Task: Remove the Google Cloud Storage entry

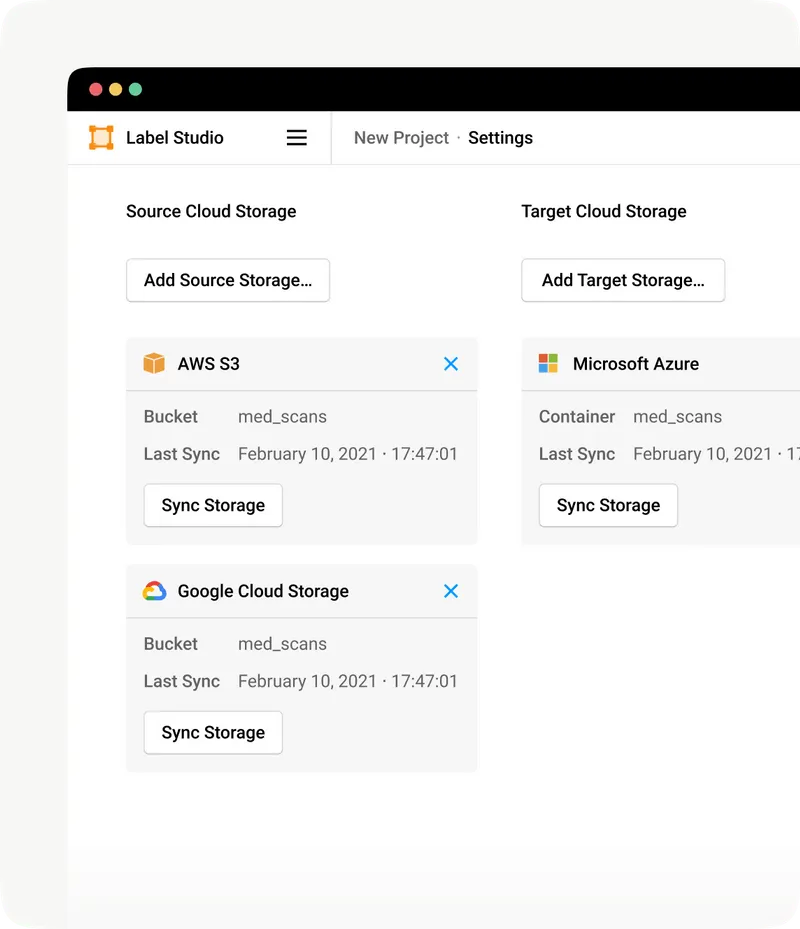Action: tap(451, 591)
